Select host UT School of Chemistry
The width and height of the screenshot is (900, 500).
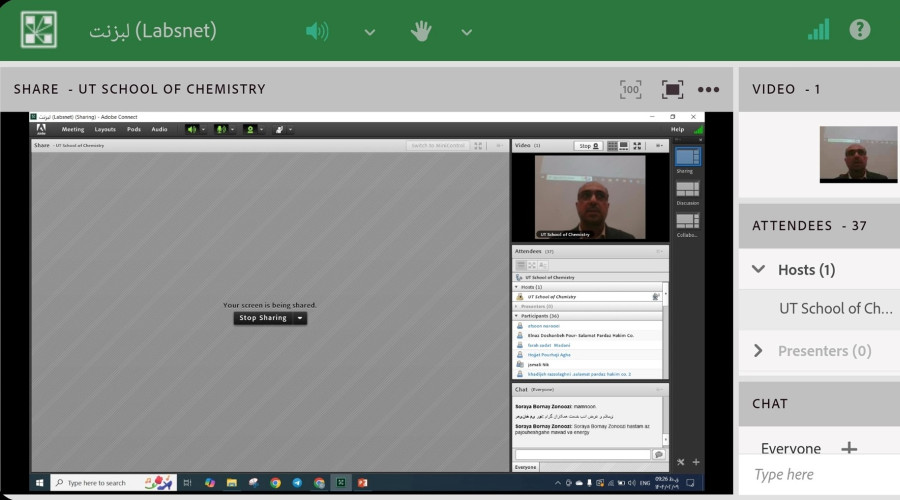click(x=835, y=308)
